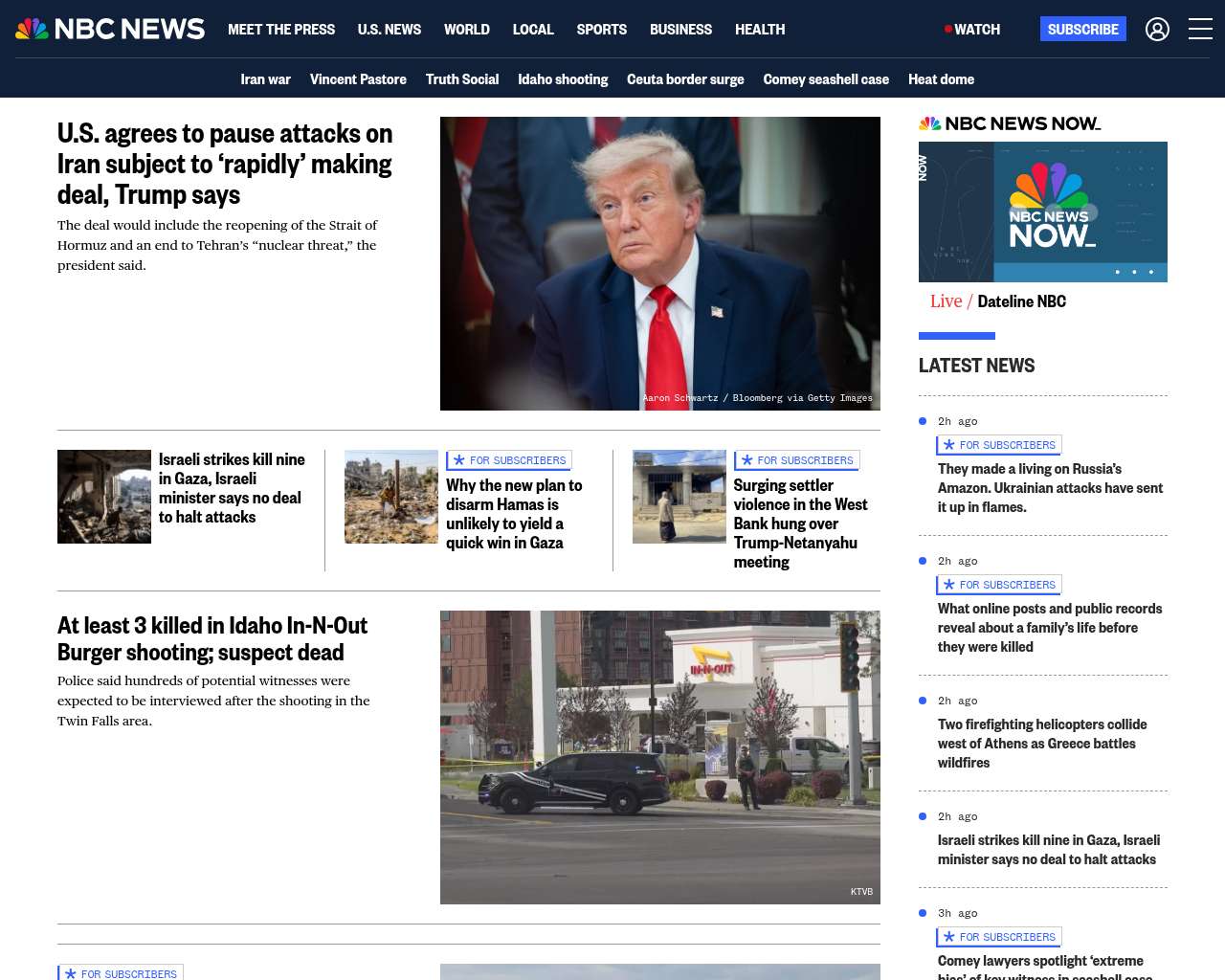The width and height of the screenshot is (1225, 980).
Task: Read the Idaho In-N-Out shooting headline
Action: click(x=212, y=638)
